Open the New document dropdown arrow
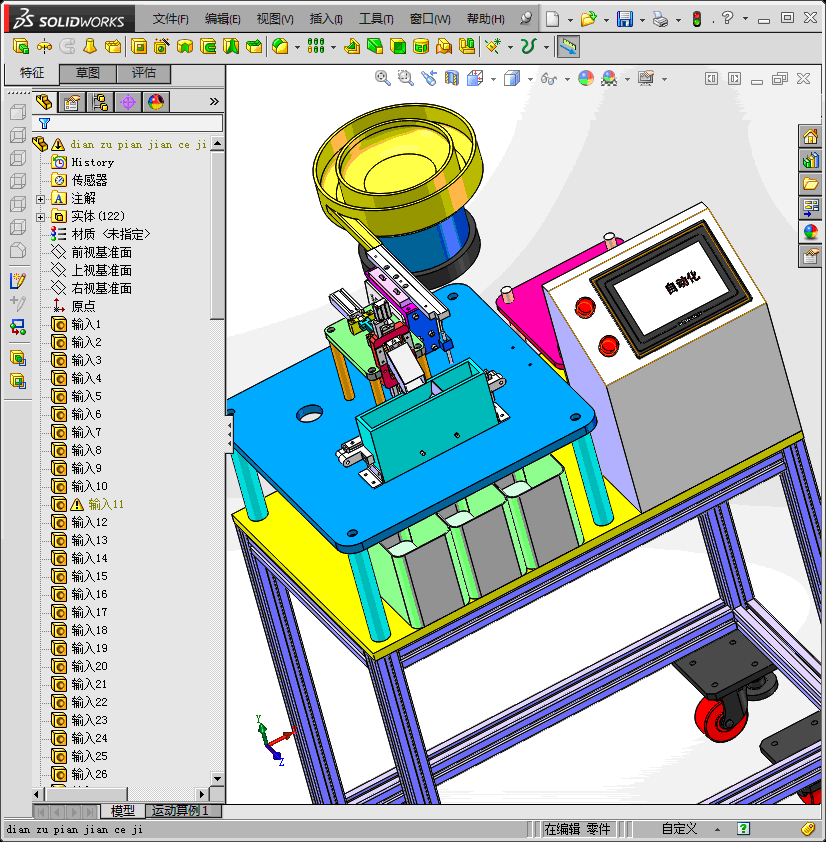Screen dimensions: 826x842 click(x=570, y=20)
